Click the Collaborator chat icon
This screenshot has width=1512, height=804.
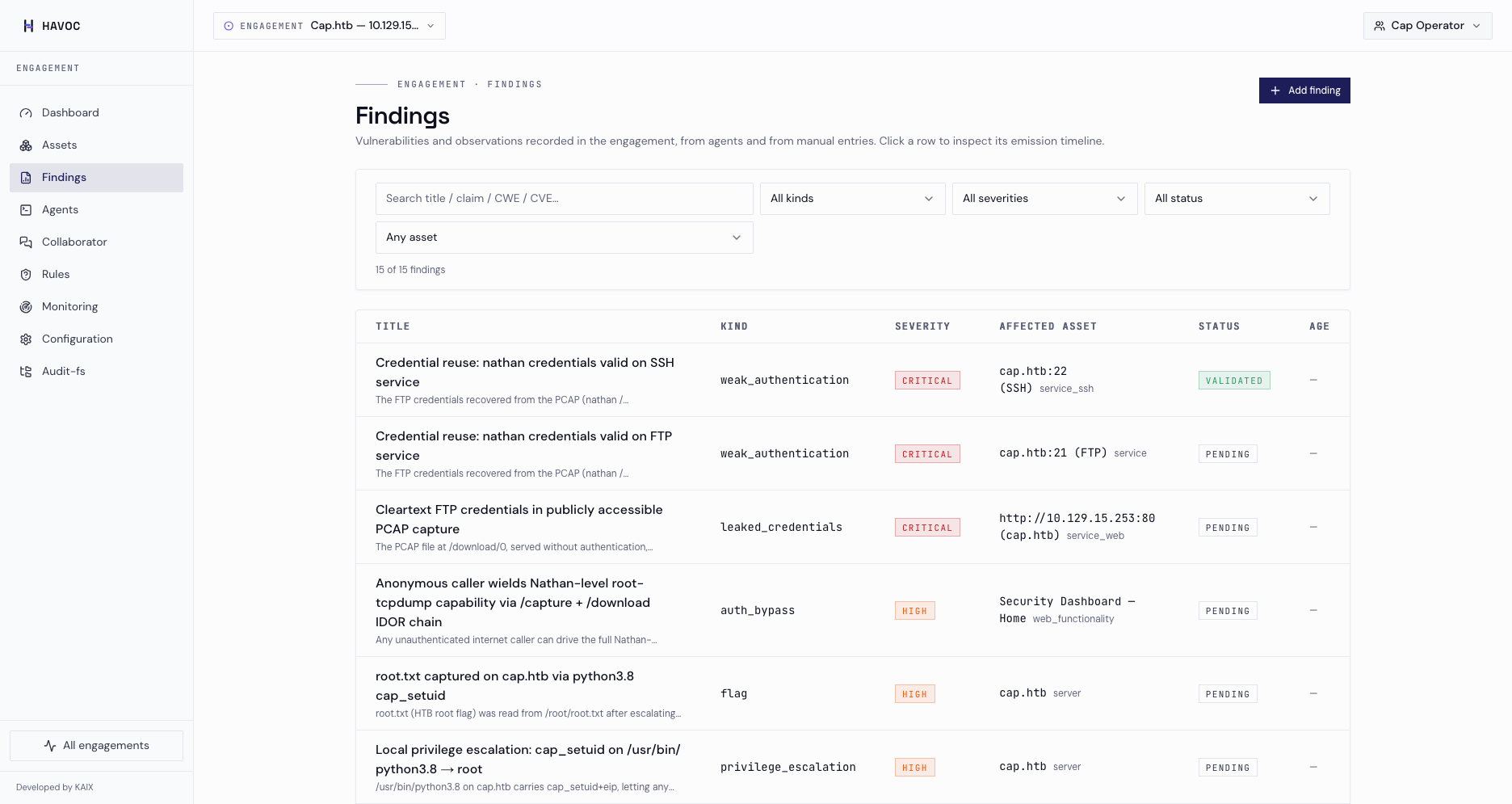pyautogui.click(x=26, y=242)
